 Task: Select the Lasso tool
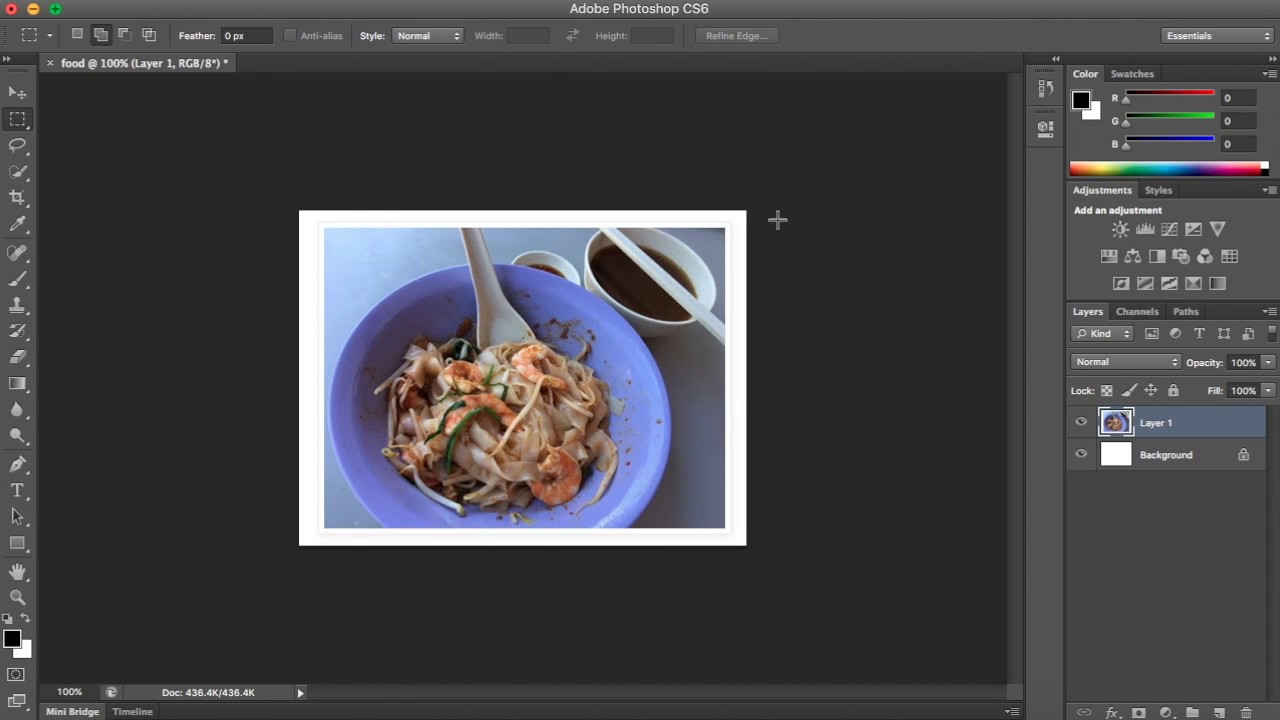tap(17, 145)
